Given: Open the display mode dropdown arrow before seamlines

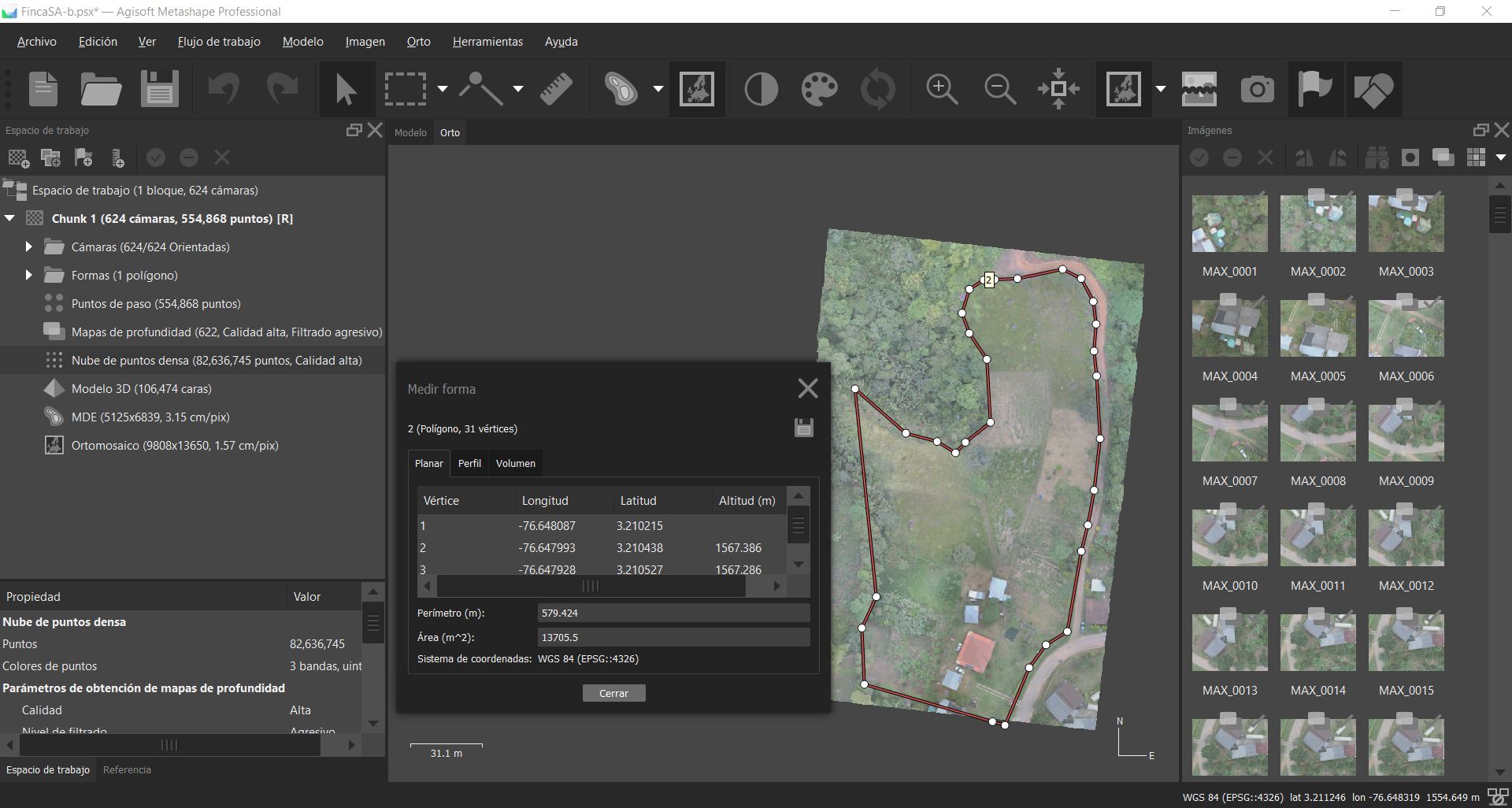Looking at the screenshot, I should pos(1161,89).
